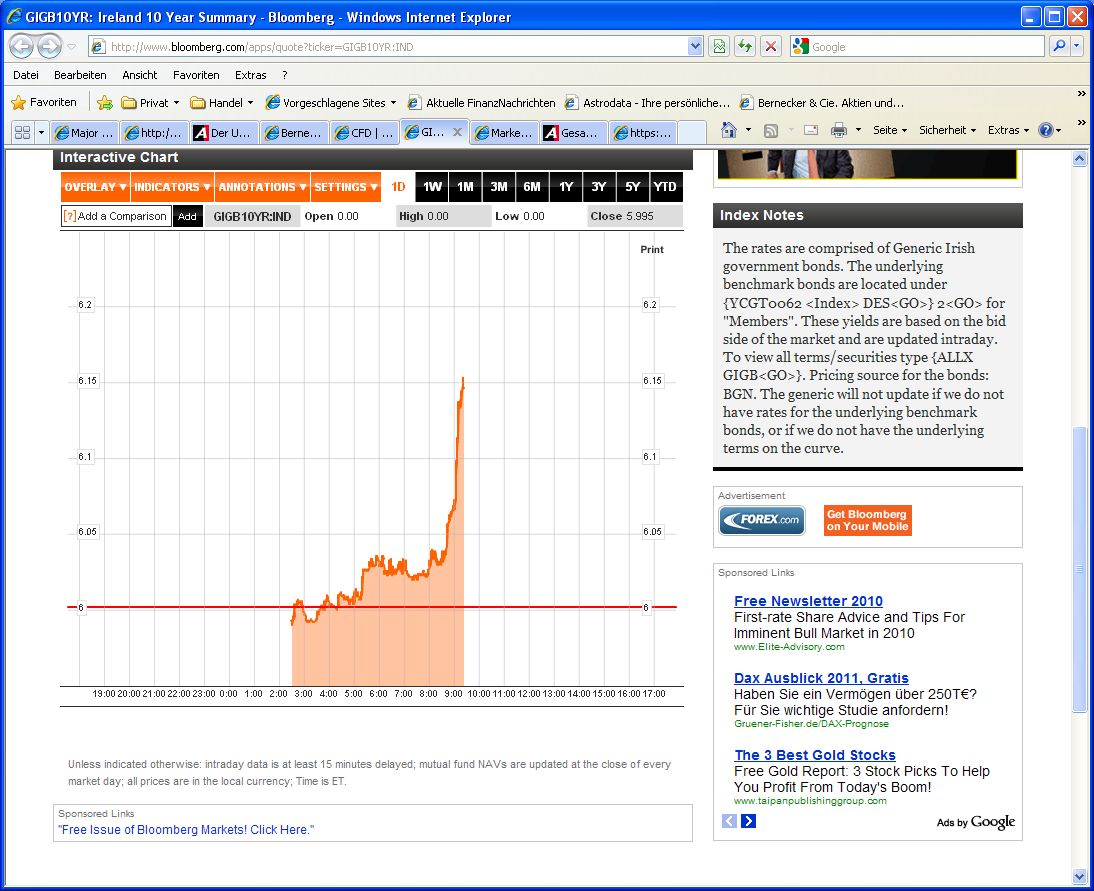The height and width of the screenshot is (891, 1094).
Task: Select the 1W chart range
Action: pyautogui.click(x=432, y=187)
